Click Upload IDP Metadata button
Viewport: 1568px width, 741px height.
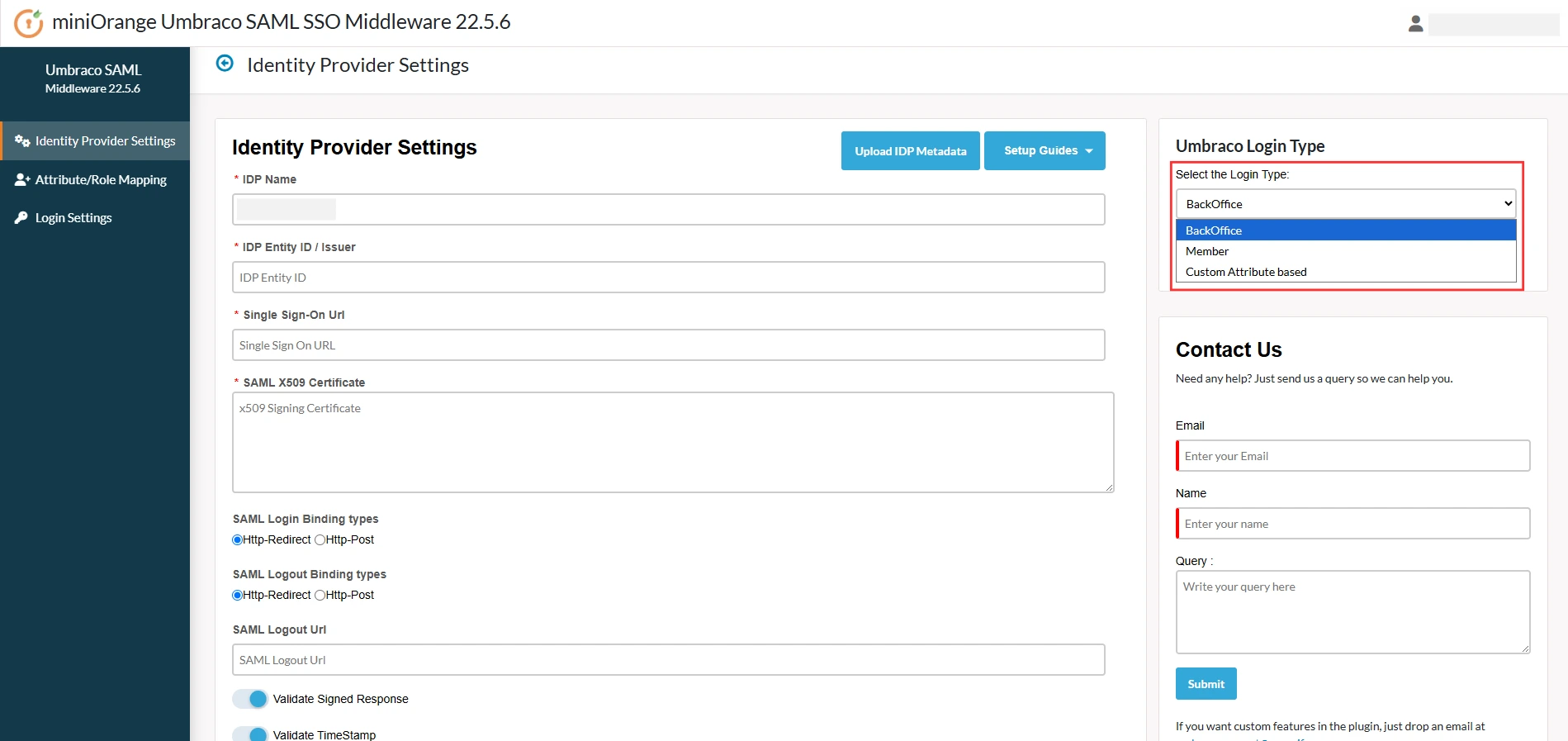click(911, 151)
